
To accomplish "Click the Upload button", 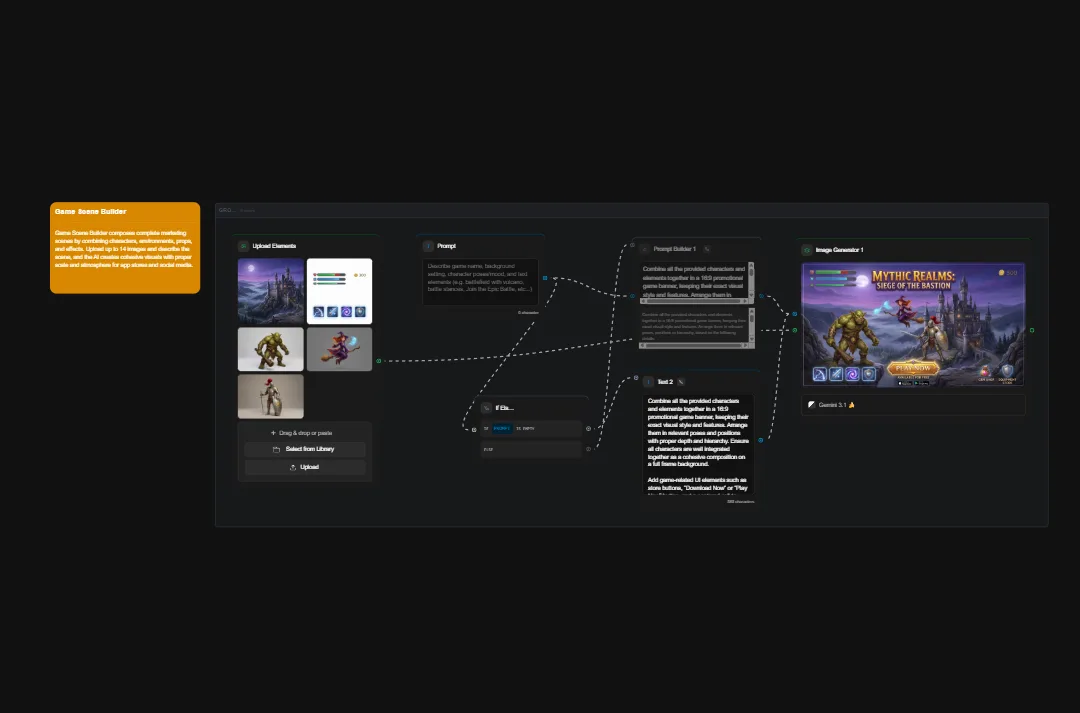I will [305, 466].
